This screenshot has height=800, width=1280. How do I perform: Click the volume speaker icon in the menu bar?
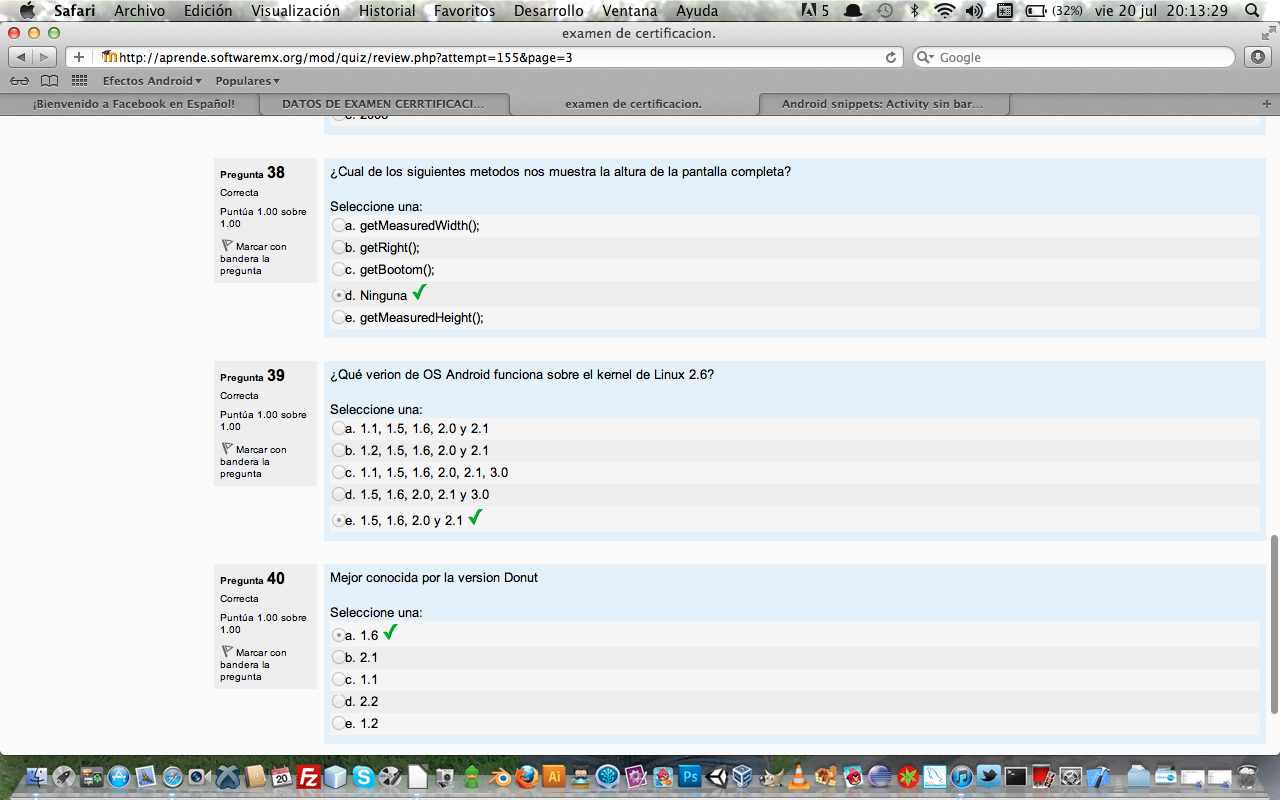pyautogui.click(x=974, y=11)
